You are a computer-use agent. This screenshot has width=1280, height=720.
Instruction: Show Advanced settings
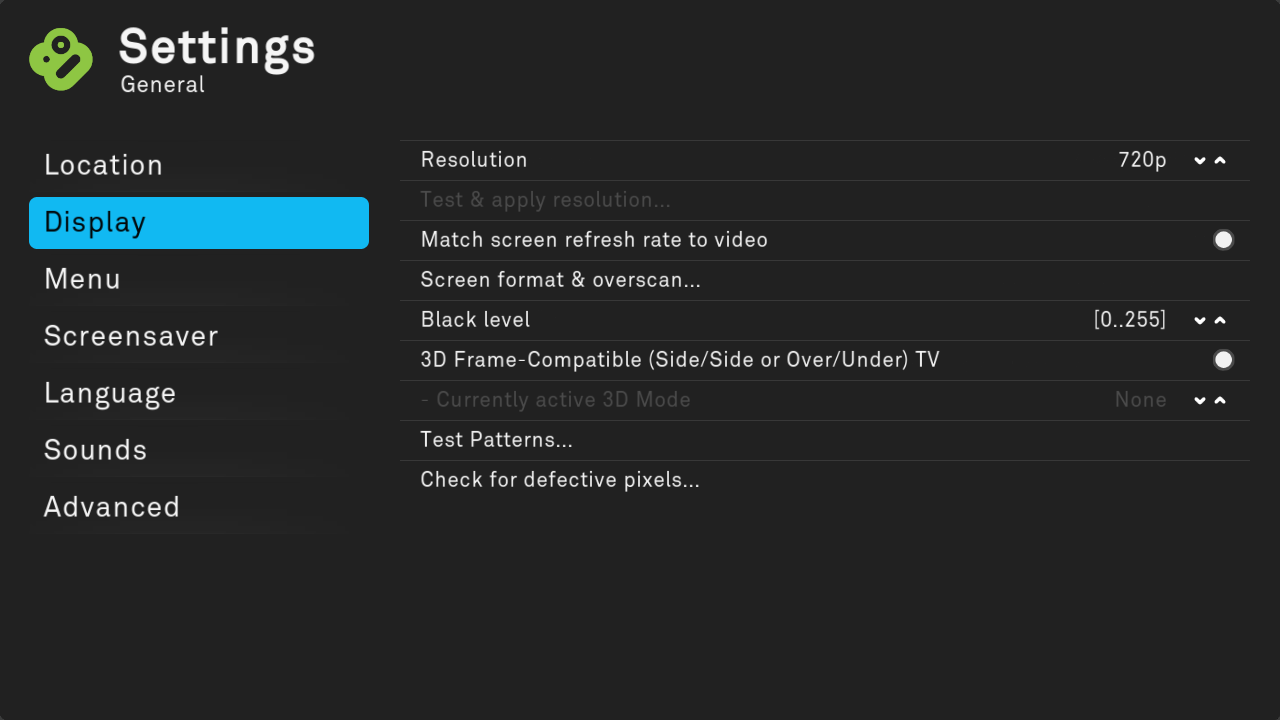pos(112,507)
